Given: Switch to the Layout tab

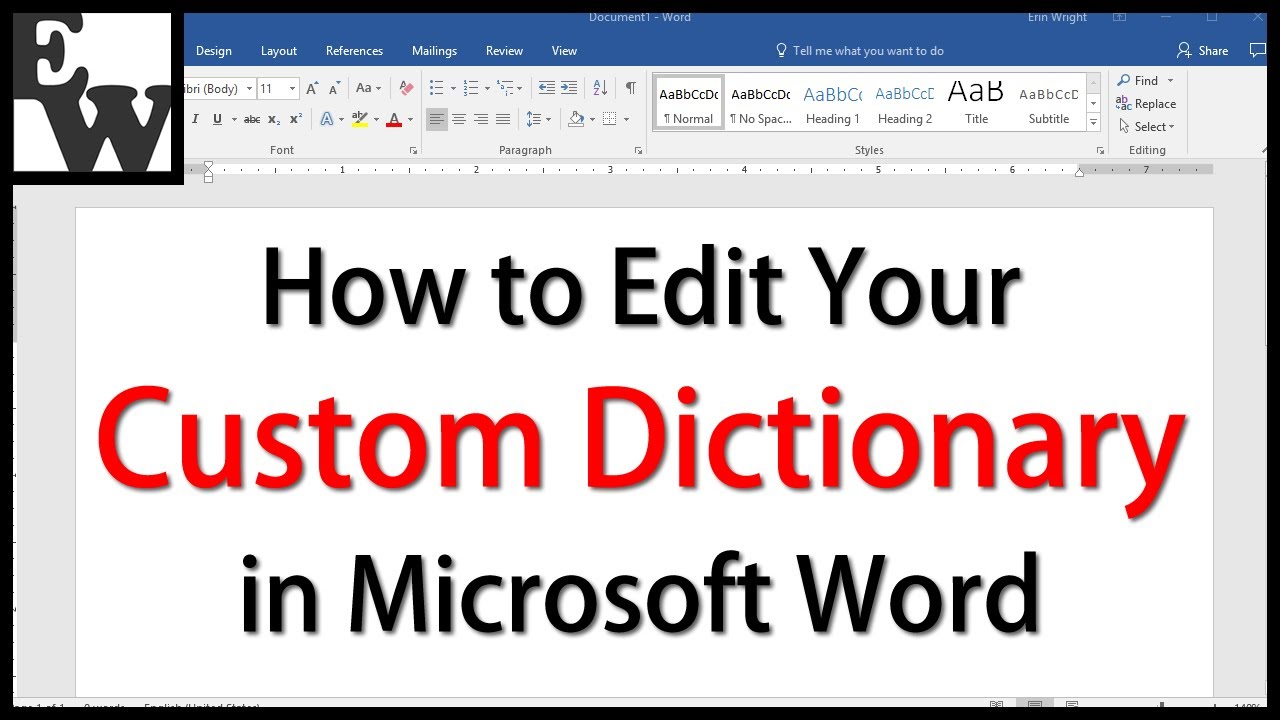Looking at the screenshot, I should (x=279, y=51).
